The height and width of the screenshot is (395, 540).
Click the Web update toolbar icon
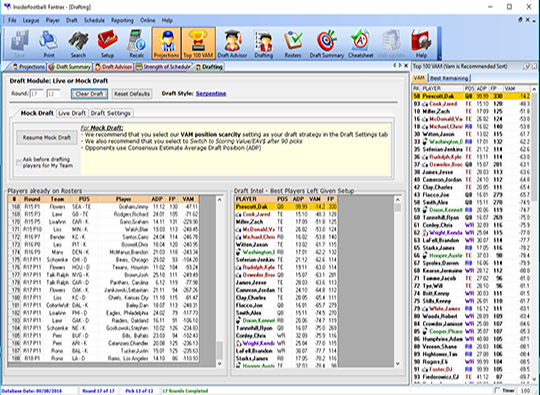click(x=391, y=43)
